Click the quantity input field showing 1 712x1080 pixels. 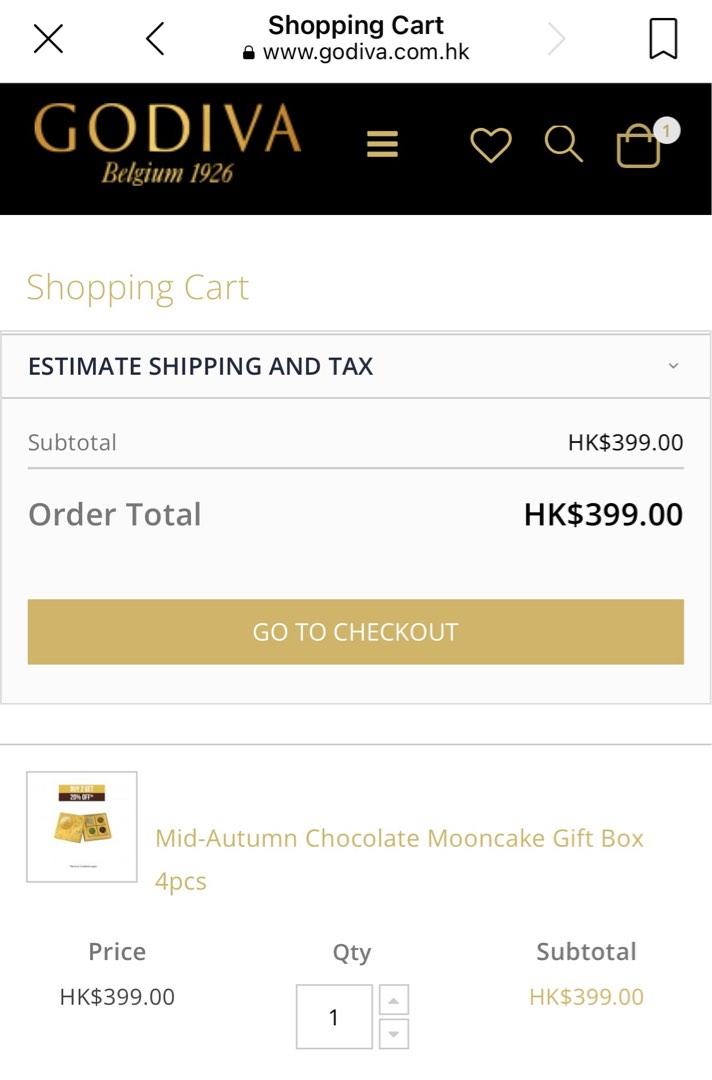pos(334,1016)
